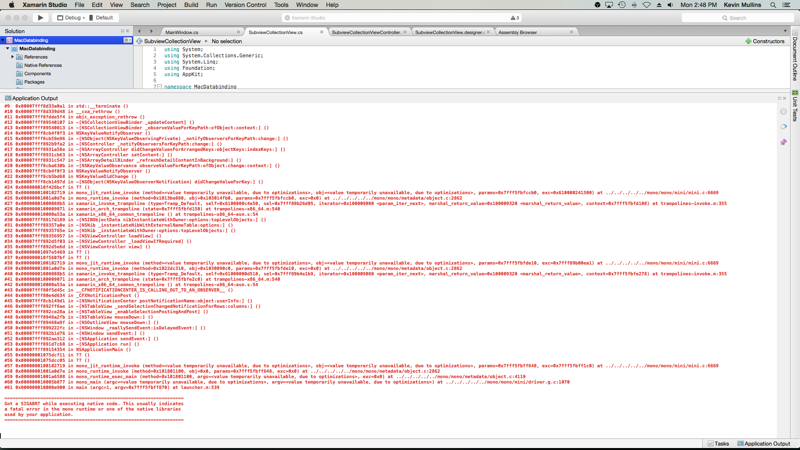Start debugging with the Run play button
Screen dimensions: 800x450
click(x=40, y=18)
